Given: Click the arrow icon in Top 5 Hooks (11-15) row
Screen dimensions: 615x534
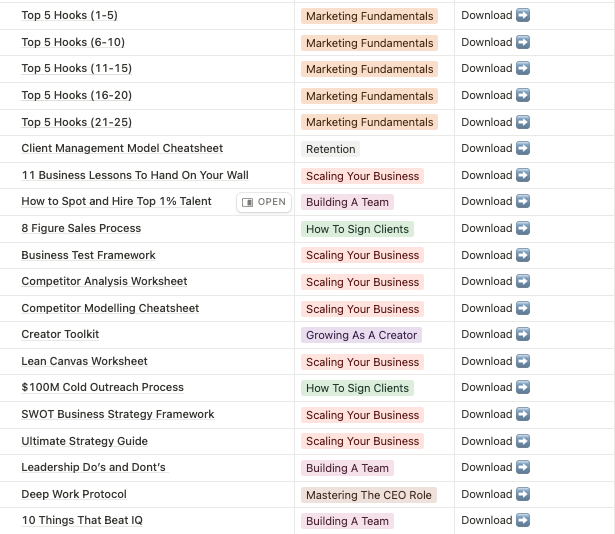Looking at the screenshot, I should click(x=523, y=68).
